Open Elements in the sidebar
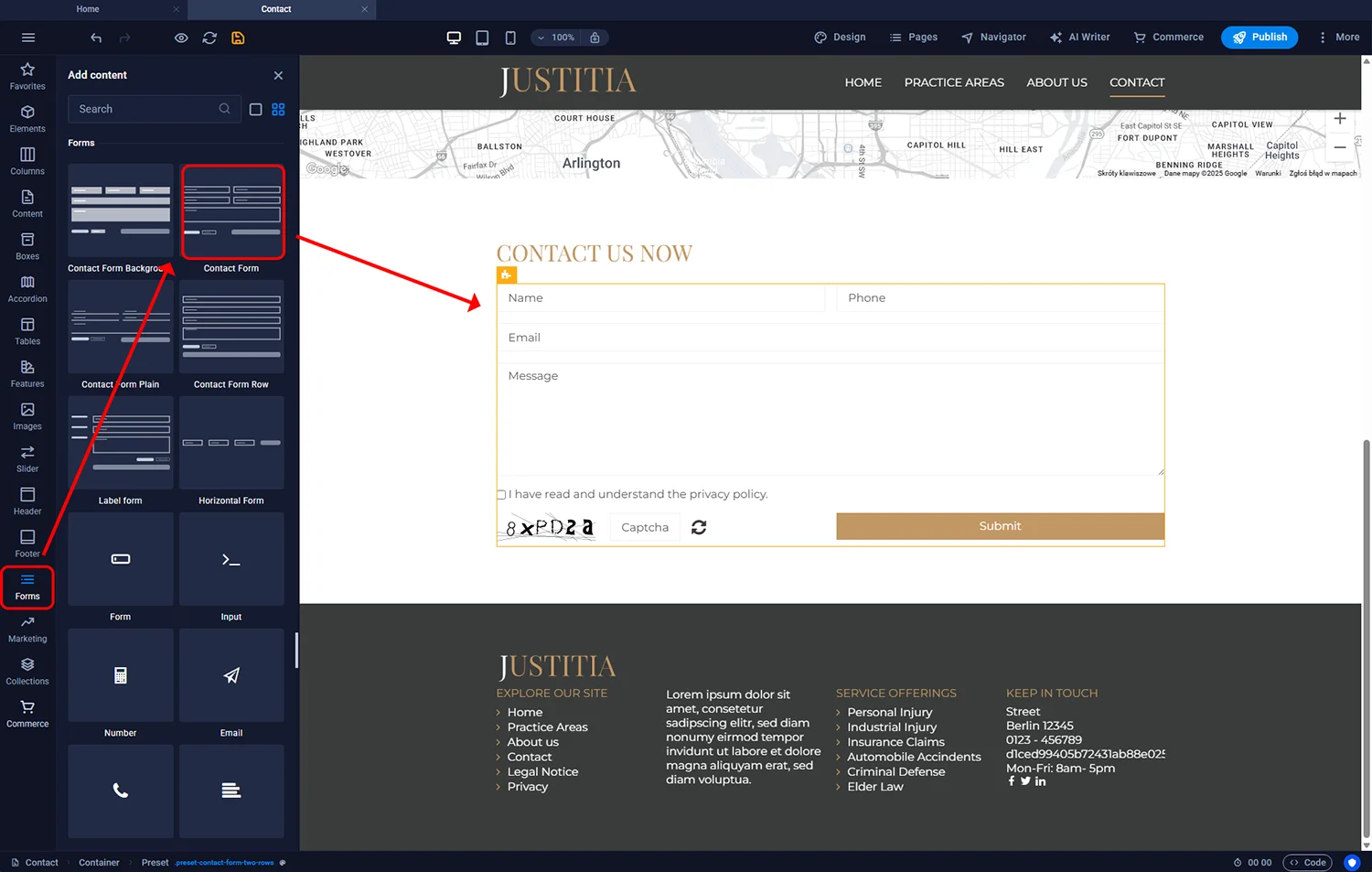This screenshot has height=872, width=1372. pyautogui.click(x=27, y=119)
